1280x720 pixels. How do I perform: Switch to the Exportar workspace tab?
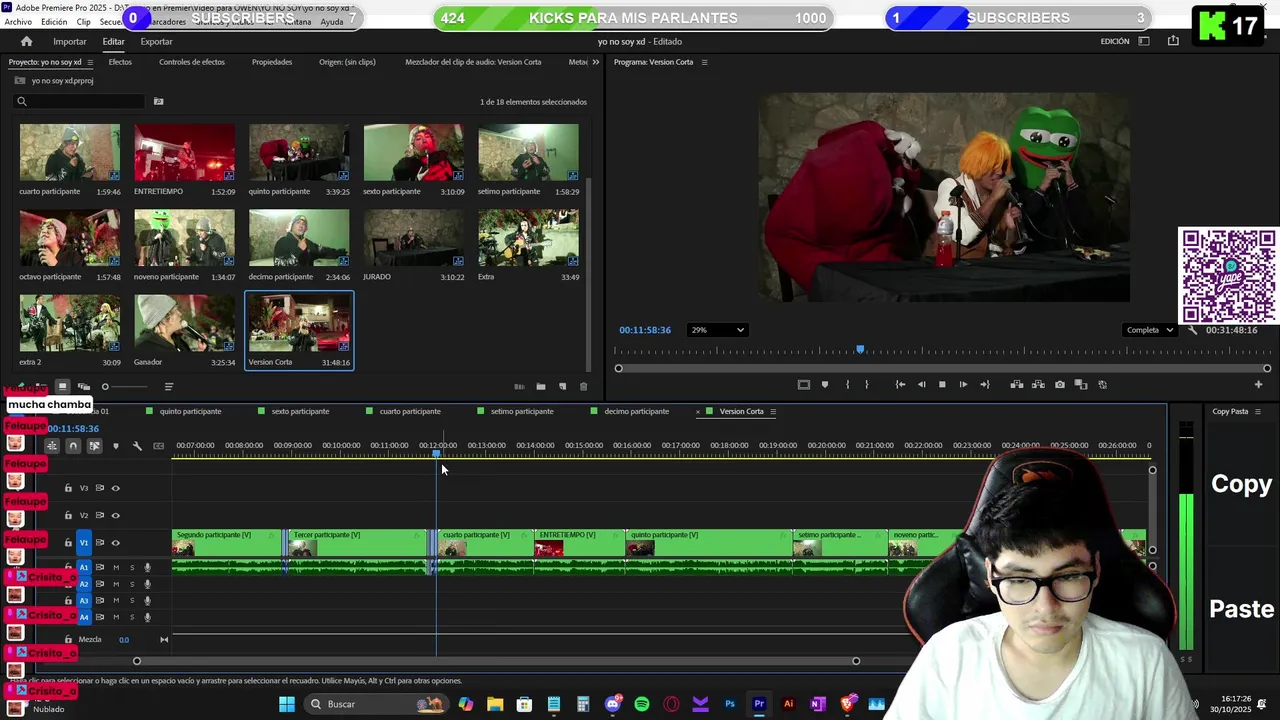point(156,42)
